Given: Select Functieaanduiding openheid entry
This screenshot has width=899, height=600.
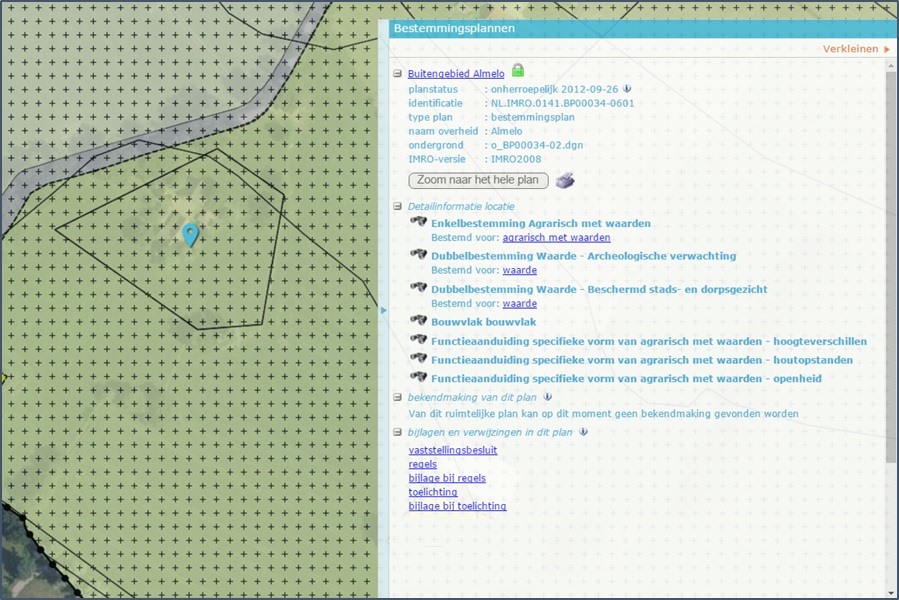Looking at the screenshot, I should (x=626, y=379).
